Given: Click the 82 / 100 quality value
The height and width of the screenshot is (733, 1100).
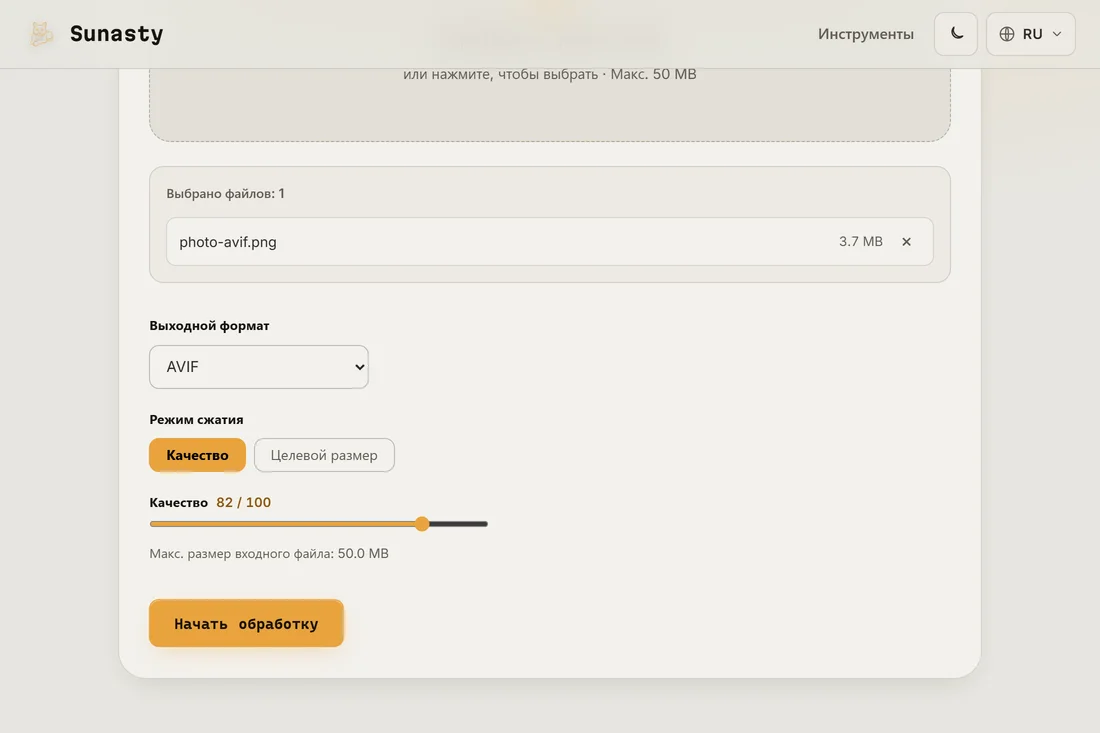Looking at the screenshot, I should 243,502.
